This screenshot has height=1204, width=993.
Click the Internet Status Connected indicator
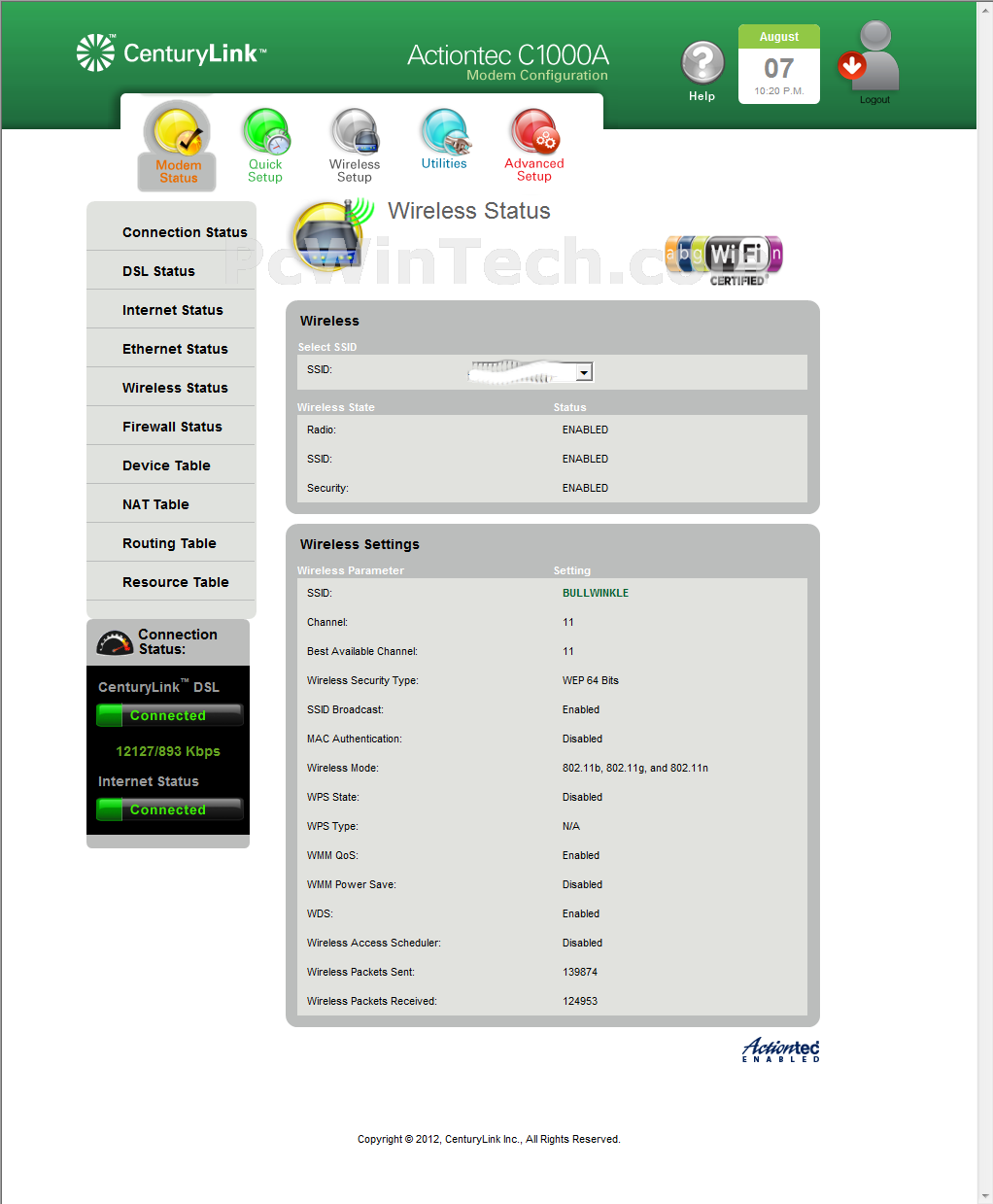(x=169, y=809)
